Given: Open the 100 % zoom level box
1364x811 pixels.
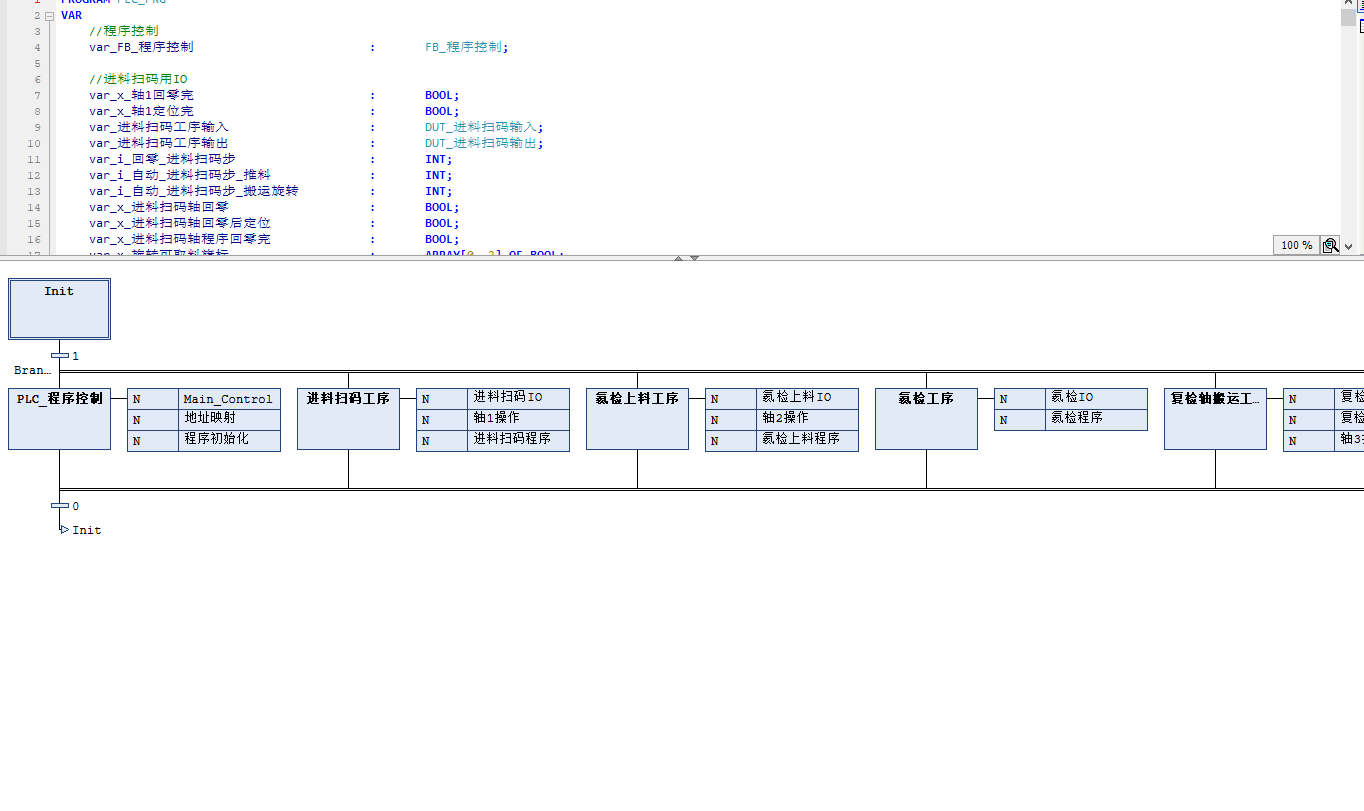Looking at the screenshot, I should (1296, 245).
